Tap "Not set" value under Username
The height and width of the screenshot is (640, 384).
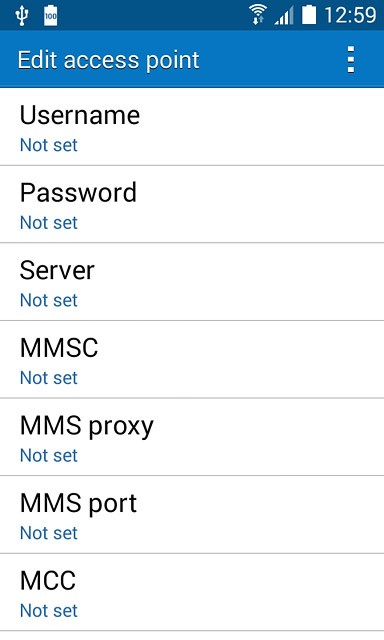point(49,145)
